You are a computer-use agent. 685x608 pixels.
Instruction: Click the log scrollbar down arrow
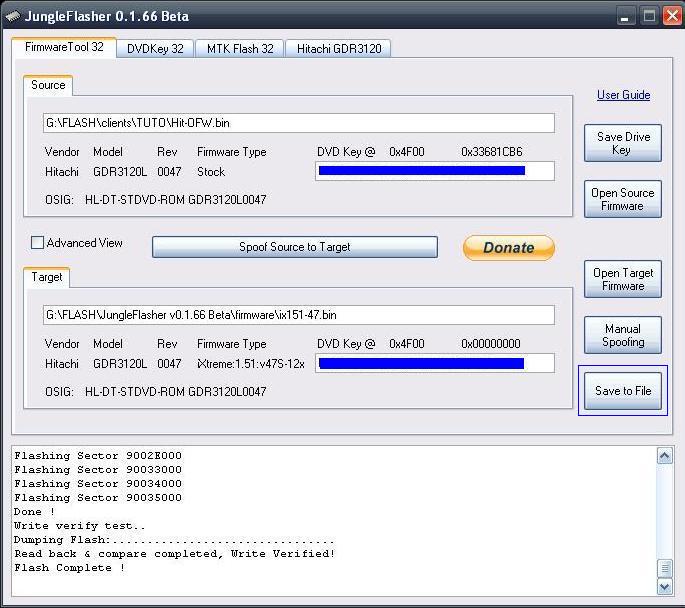664,587
